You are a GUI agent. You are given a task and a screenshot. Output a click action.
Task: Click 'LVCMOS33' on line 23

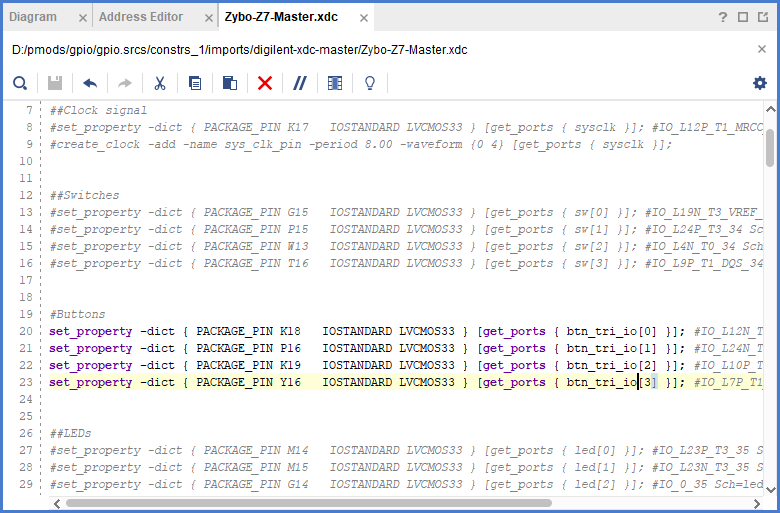tap(427, 382)
